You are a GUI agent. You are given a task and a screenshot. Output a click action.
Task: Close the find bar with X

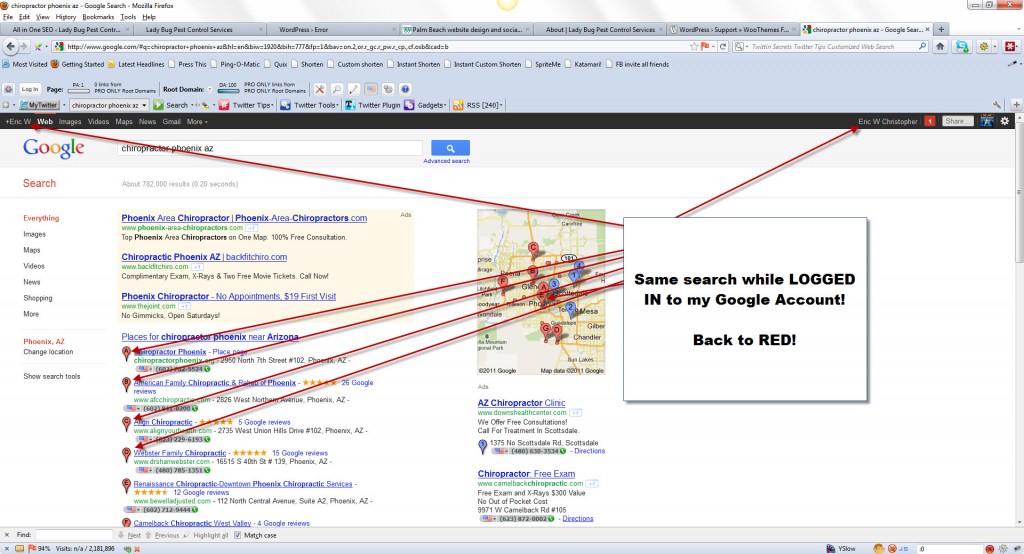coord(7,535)
